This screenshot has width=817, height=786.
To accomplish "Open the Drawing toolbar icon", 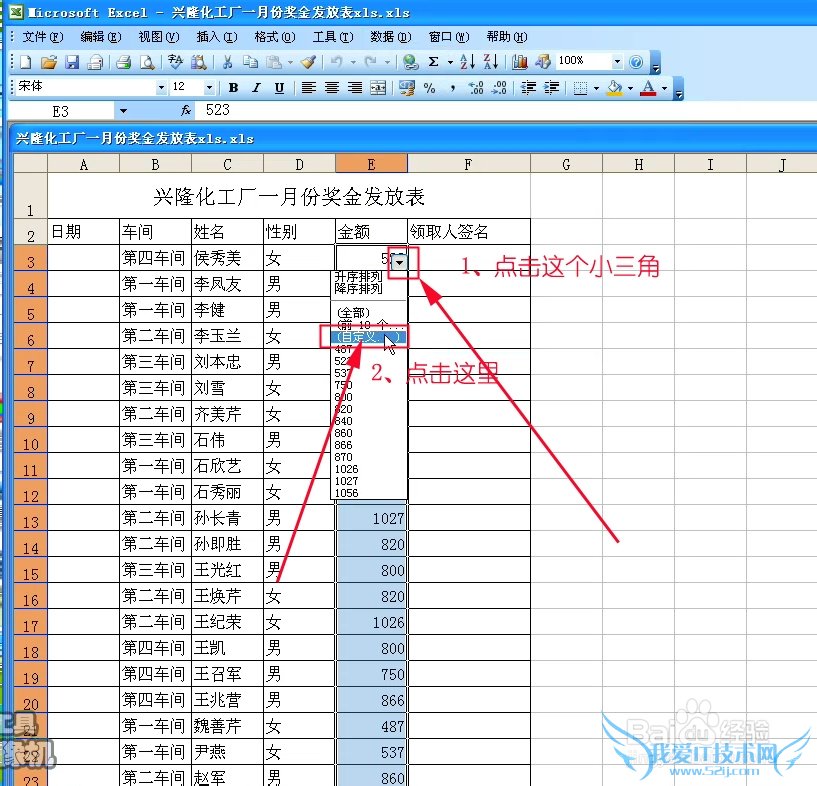I will pyautogui.click(x=542, y=63).
